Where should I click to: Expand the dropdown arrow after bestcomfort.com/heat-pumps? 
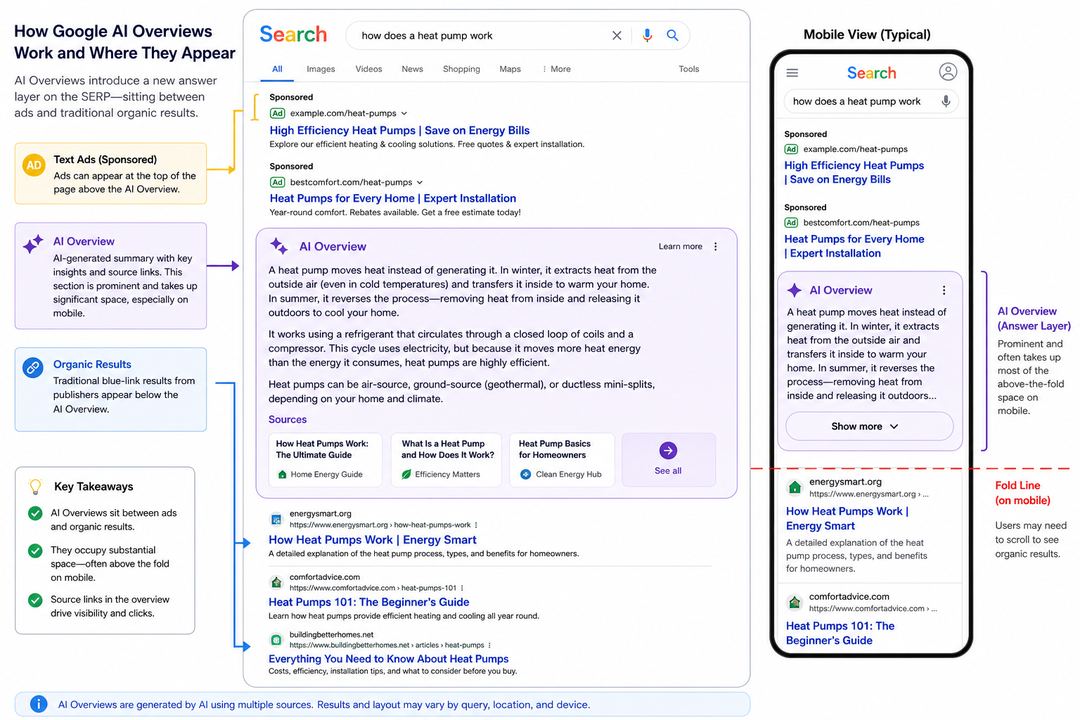coord(419,182)
